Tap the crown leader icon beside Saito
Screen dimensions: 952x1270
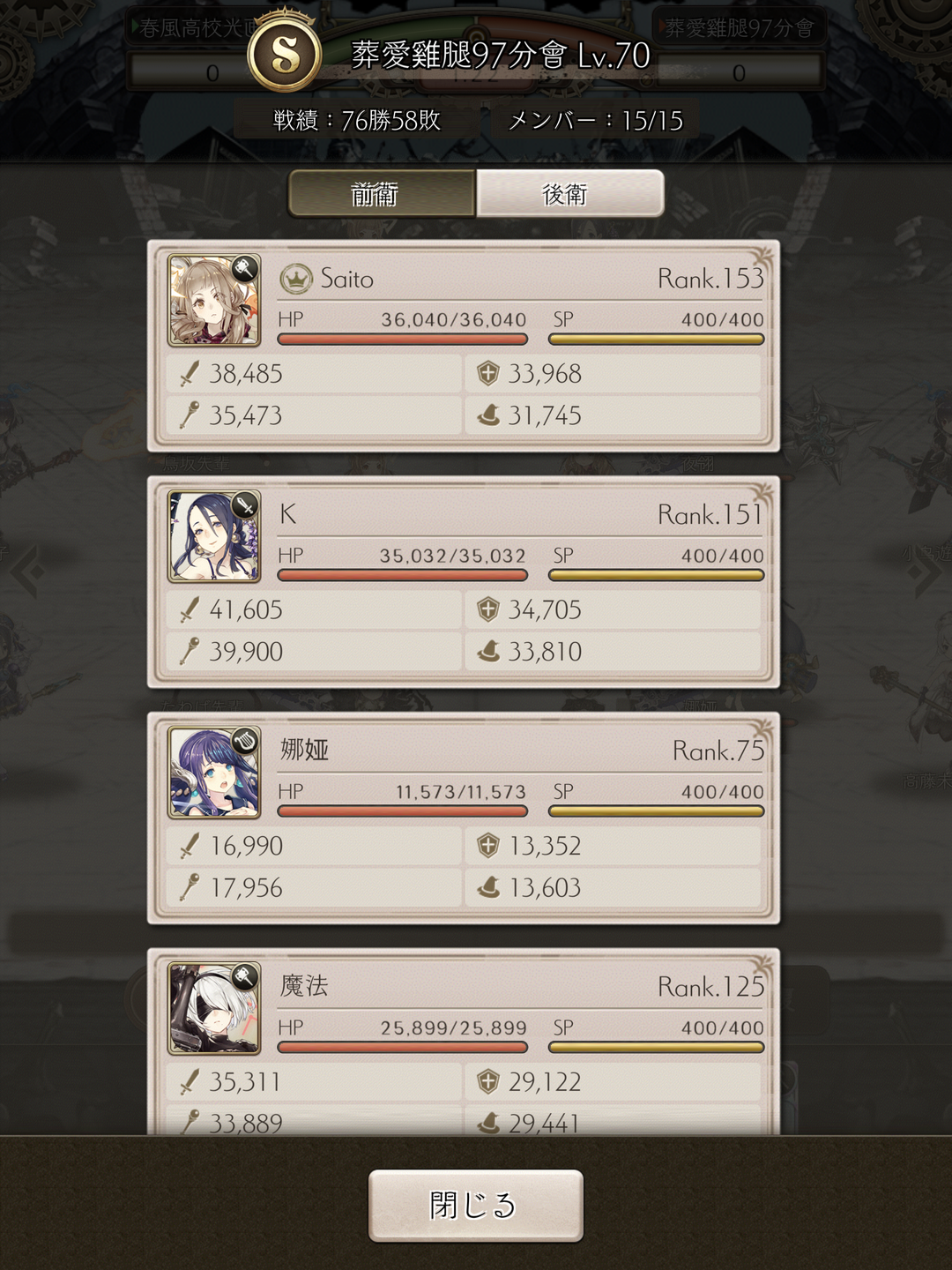(x=296, y=280)
